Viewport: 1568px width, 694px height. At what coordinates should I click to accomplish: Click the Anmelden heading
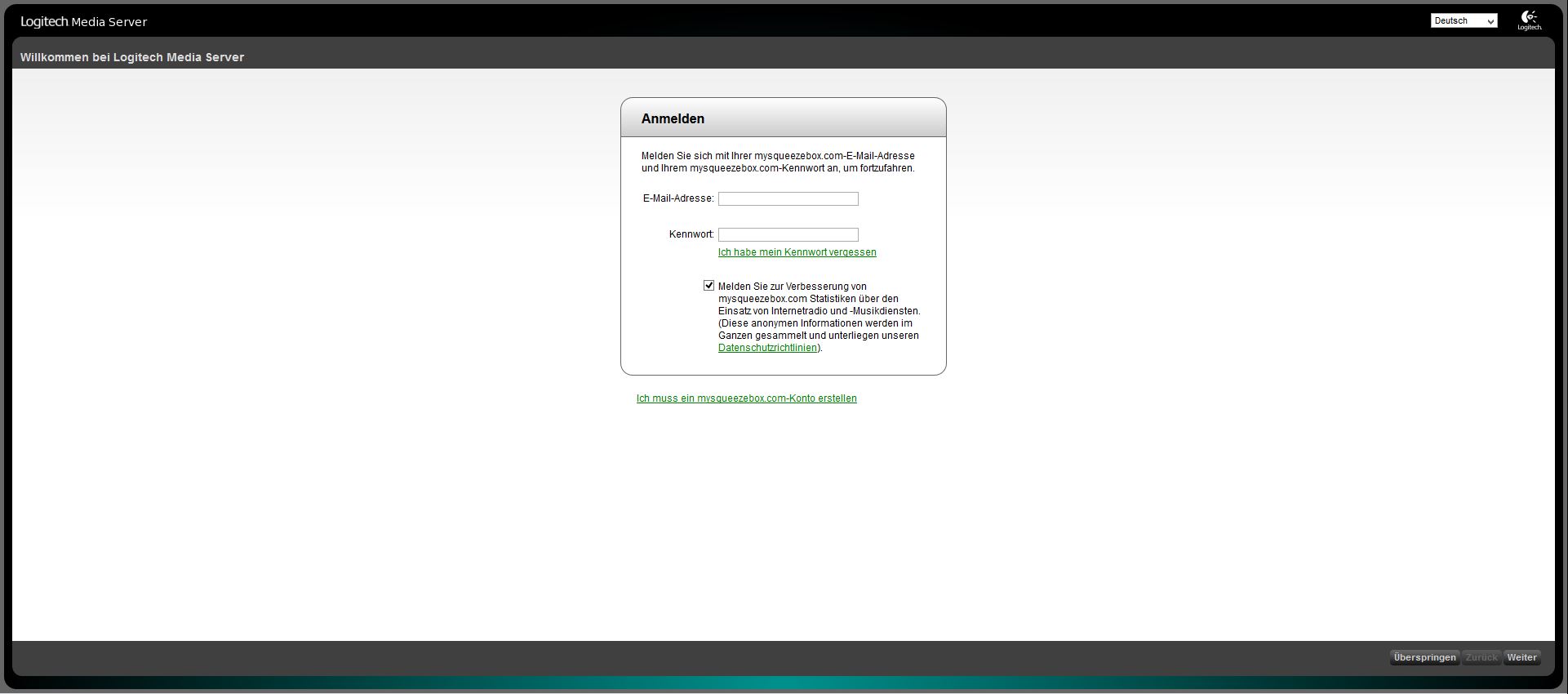[x=673, y=118]
